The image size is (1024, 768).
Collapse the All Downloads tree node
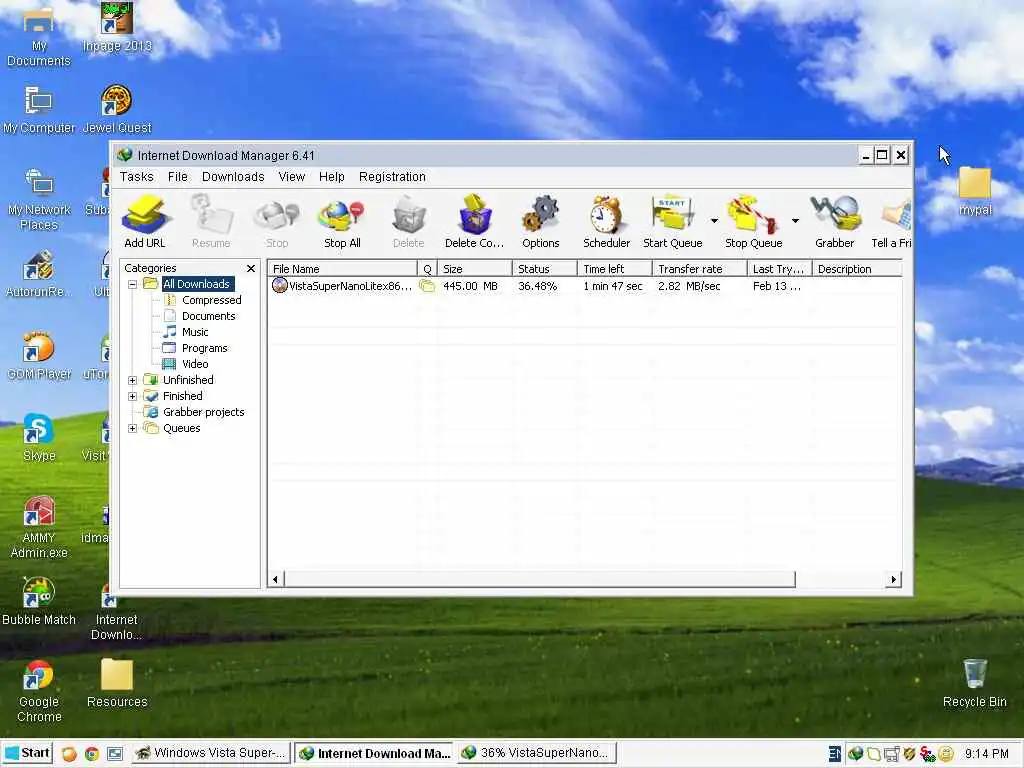point(133,284)
